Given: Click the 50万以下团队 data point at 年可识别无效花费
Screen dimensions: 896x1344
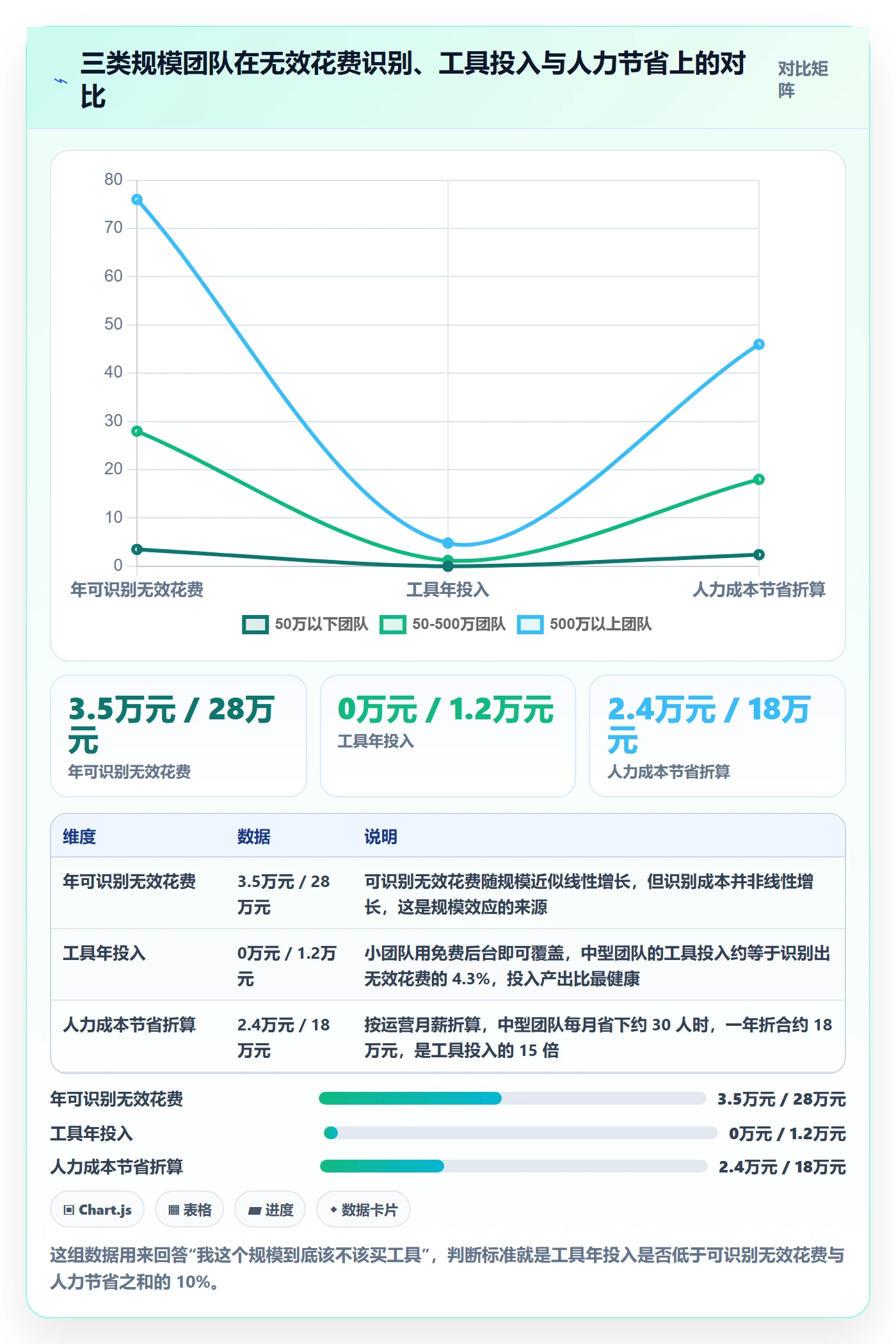Looking at the screenshot, I should [137, 549].
